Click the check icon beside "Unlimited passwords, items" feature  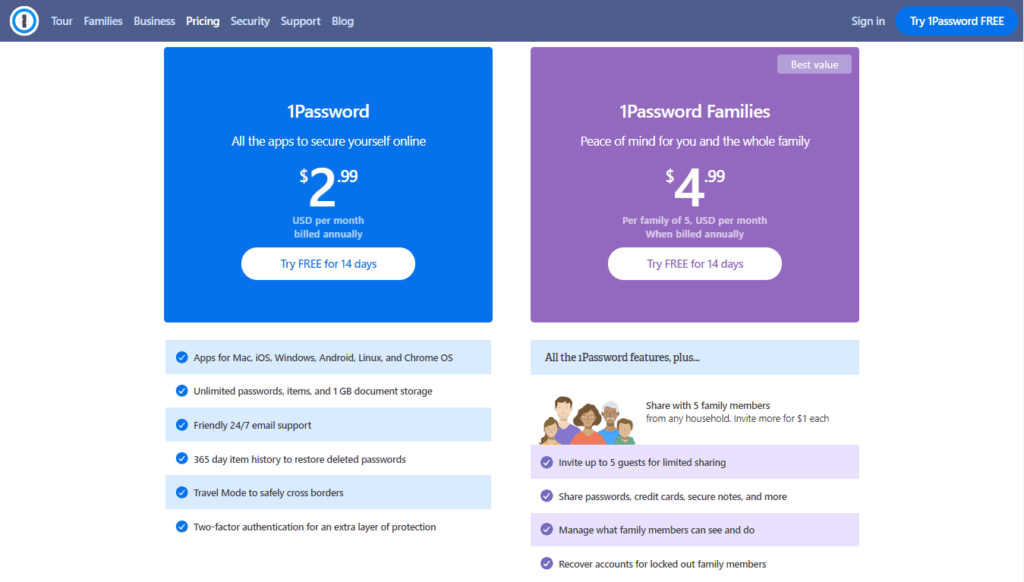[x=182, y=390]
